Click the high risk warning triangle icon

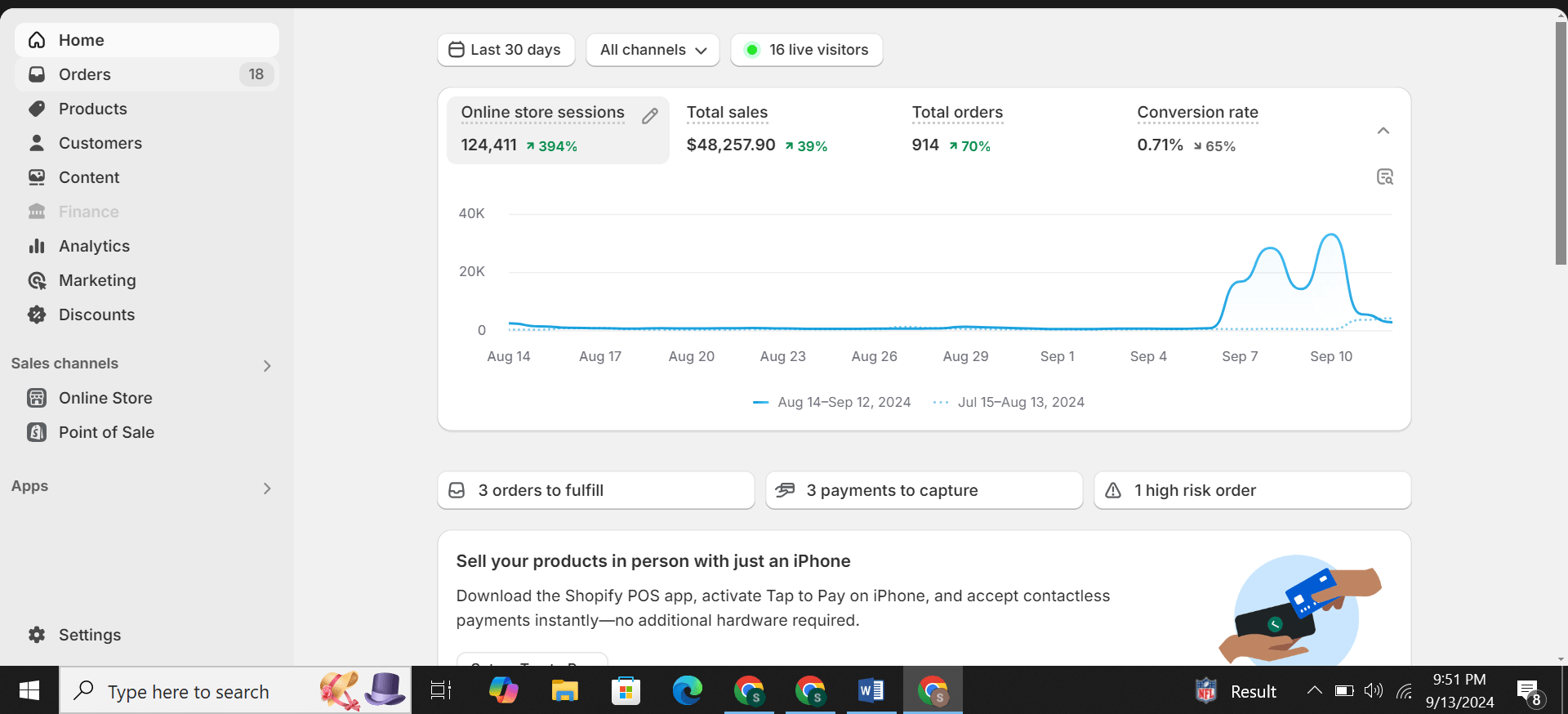(1113, 490)
